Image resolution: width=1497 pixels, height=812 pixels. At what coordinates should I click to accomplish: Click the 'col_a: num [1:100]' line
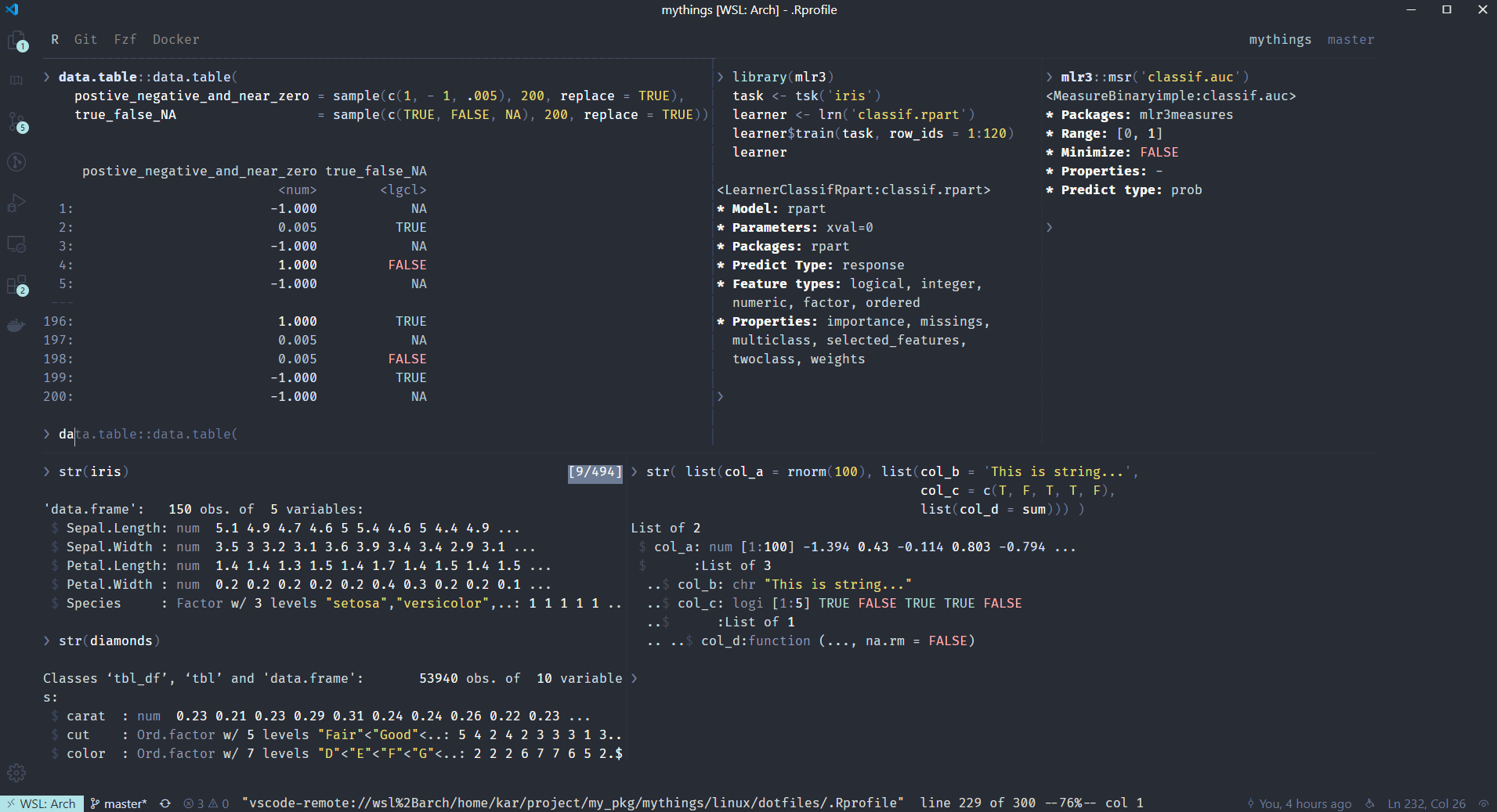click(858, 547)
